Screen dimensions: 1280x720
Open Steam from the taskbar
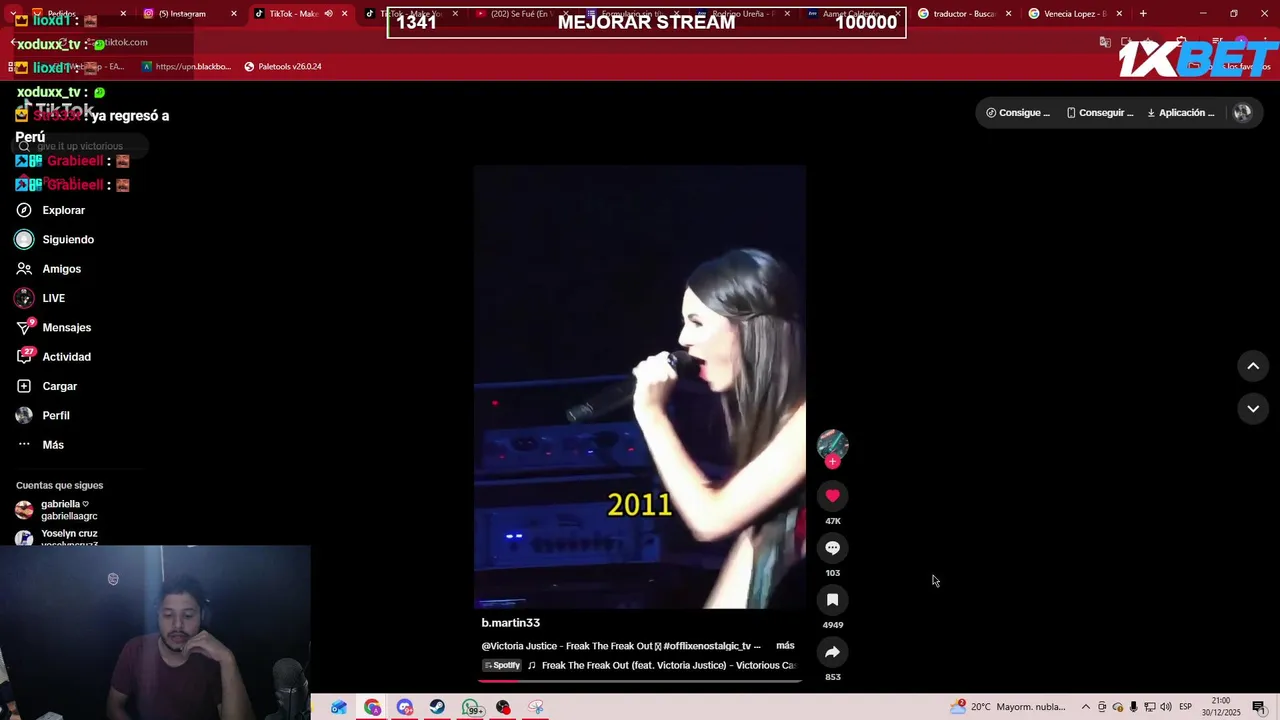click(437, 707)
